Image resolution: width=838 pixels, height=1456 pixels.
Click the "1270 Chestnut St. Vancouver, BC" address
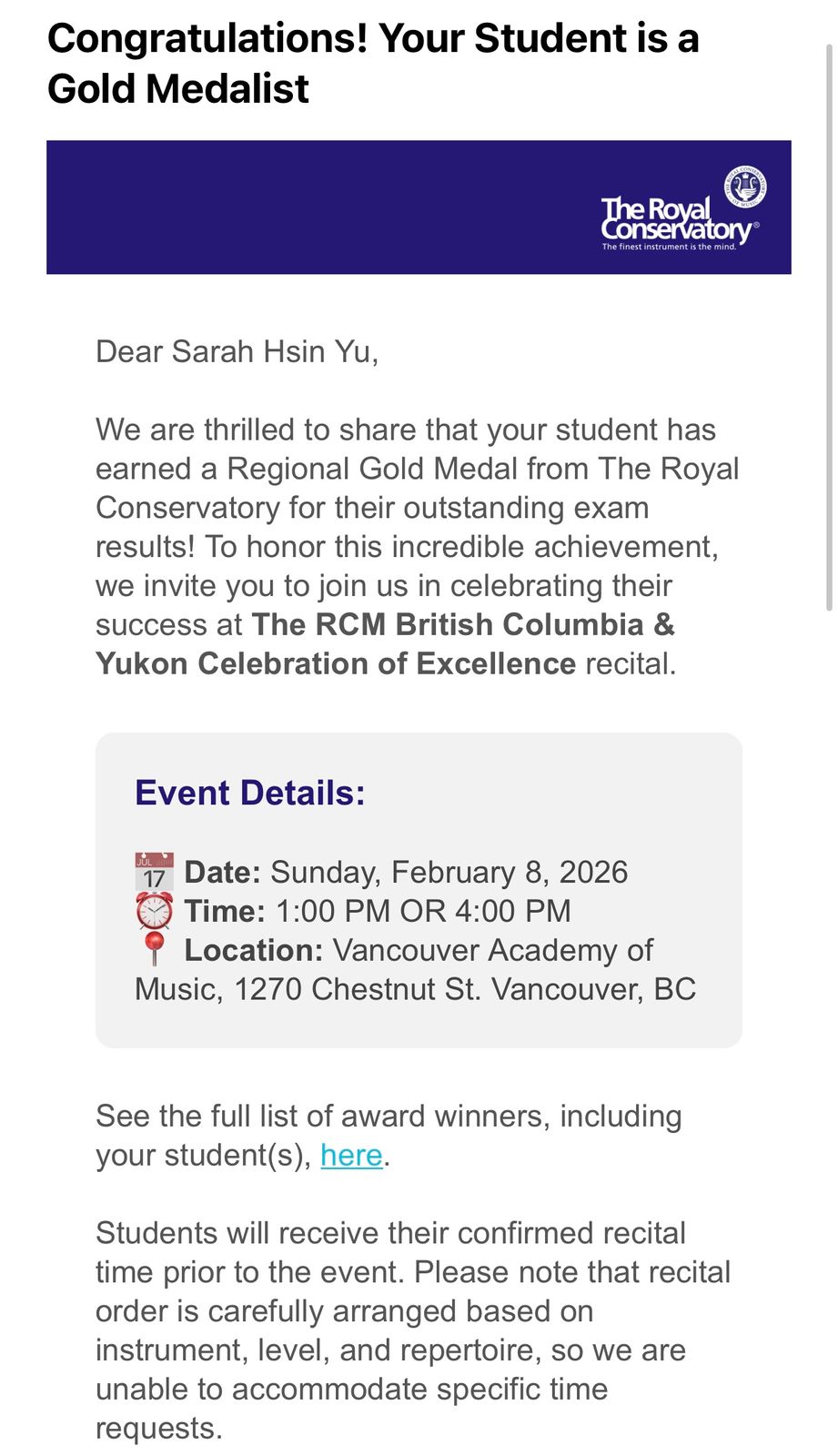click(x=465, y=989)
